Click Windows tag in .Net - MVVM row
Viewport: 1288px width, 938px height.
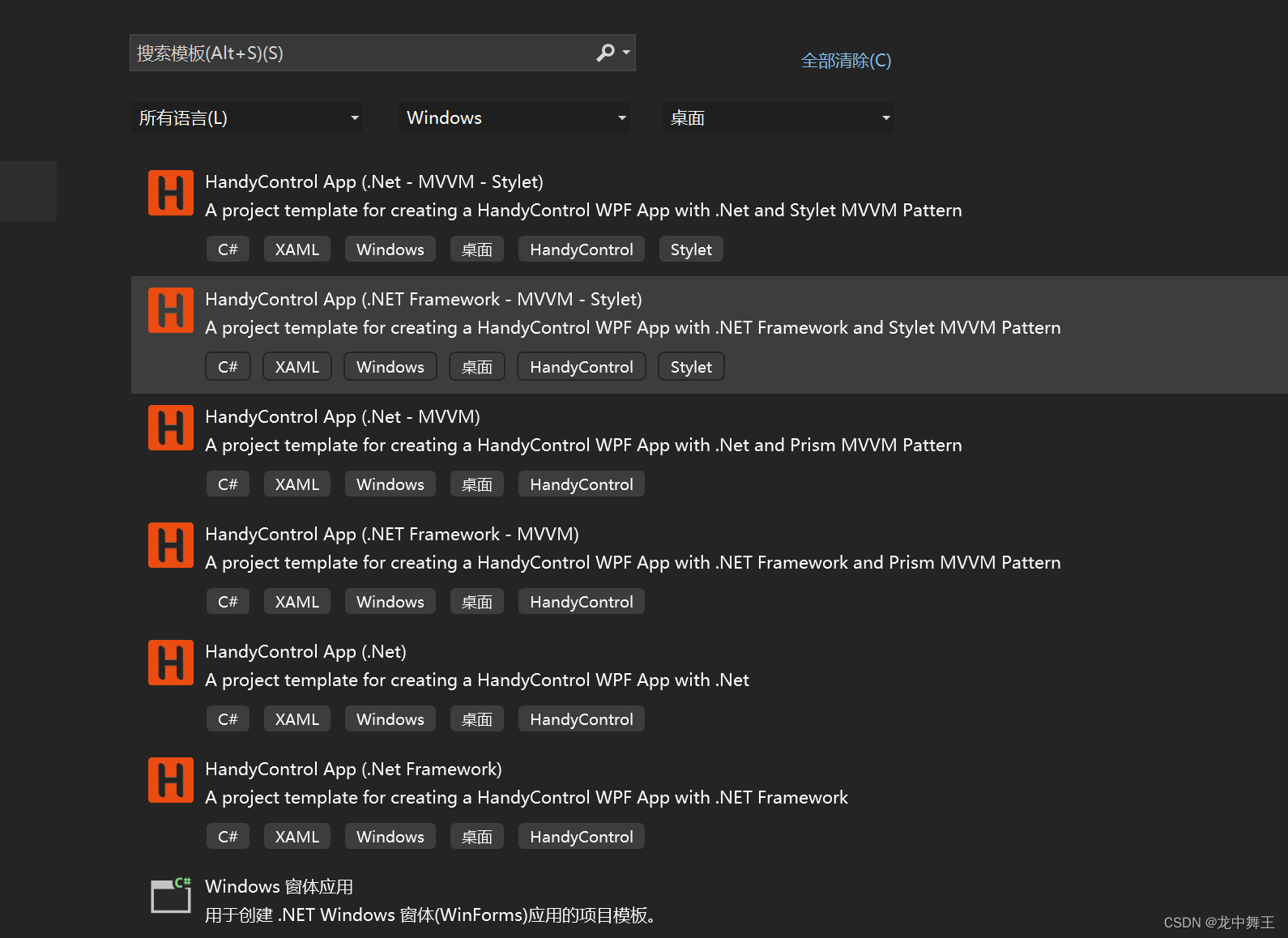tap(390, 484)
